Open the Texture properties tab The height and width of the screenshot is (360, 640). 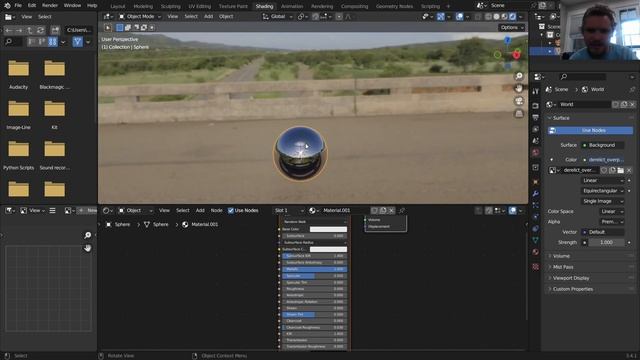coord(536,267)
